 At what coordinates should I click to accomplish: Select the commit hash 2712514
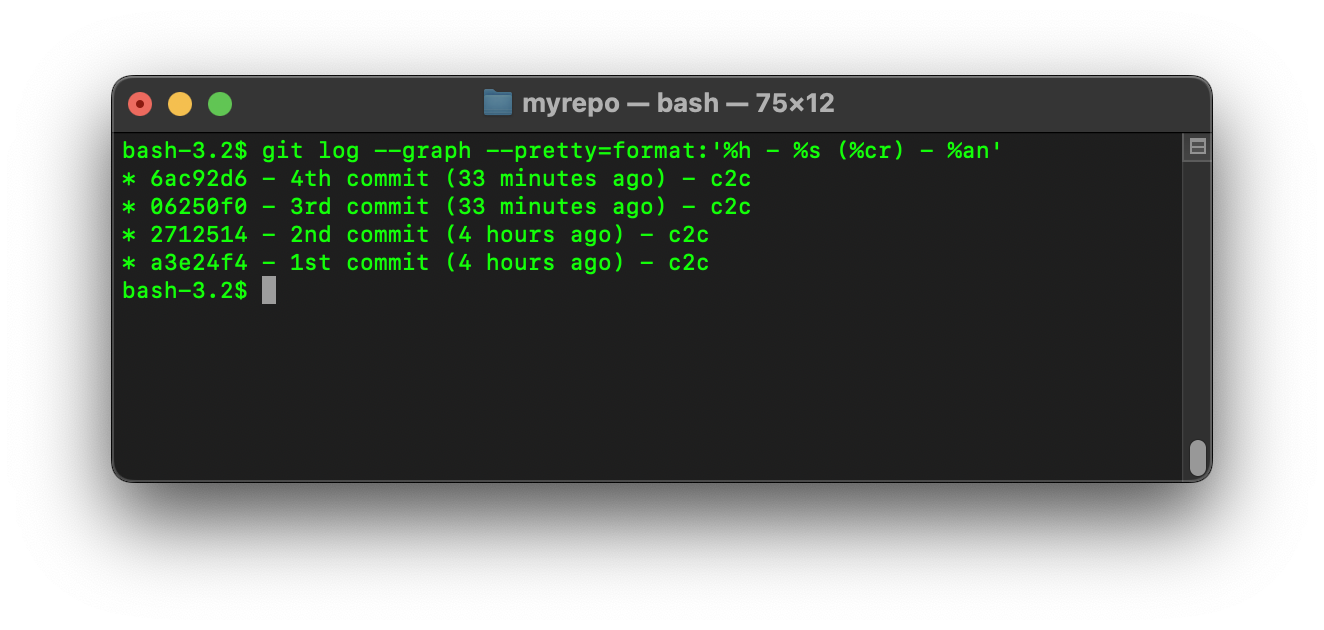pos(199,235)
